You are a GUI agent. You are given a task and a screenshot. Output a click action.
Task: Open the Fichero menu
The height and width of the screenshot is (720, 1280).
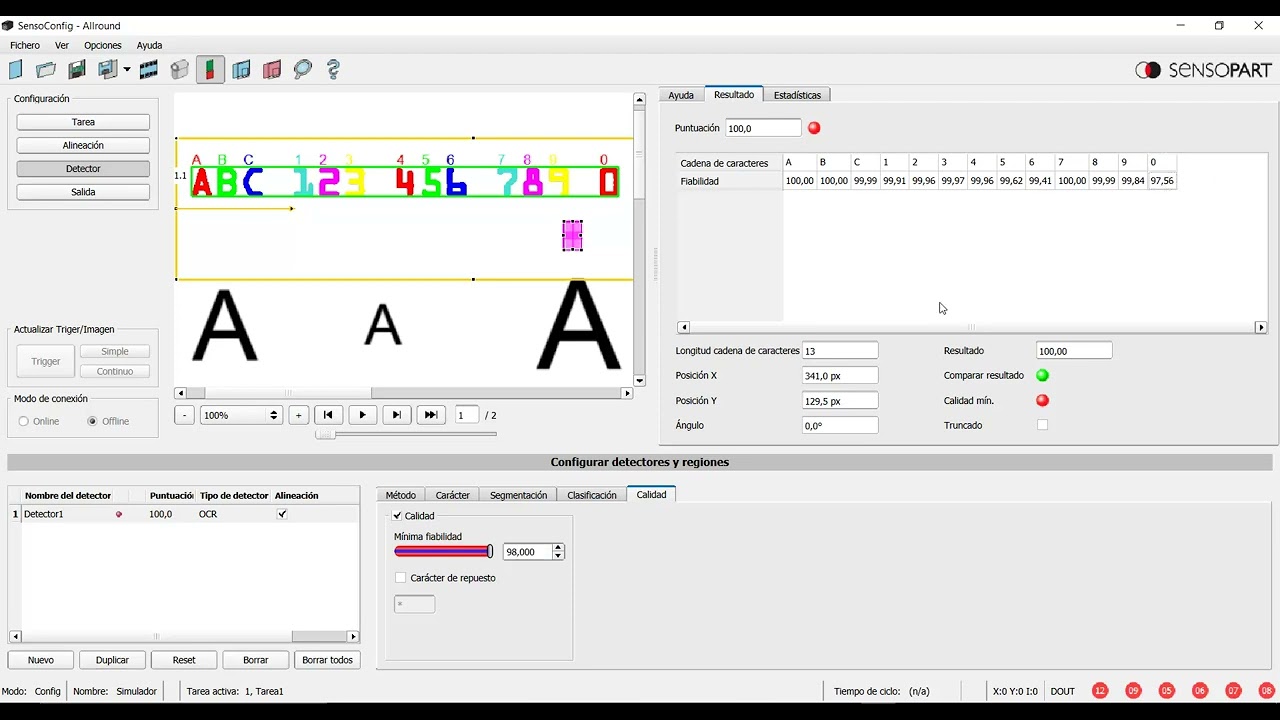pos(25,45)
